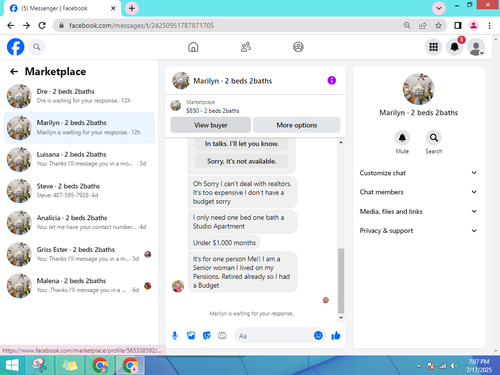Viewport: 500px width, 375px height.
Task: Open the emoji picker smiley icon
Action: (318, 335)
